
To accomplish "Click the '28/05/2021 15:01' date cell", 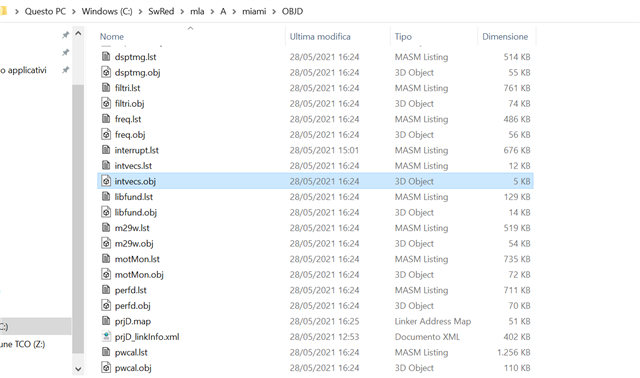I will pyautogui.click(x=324, y=150).
